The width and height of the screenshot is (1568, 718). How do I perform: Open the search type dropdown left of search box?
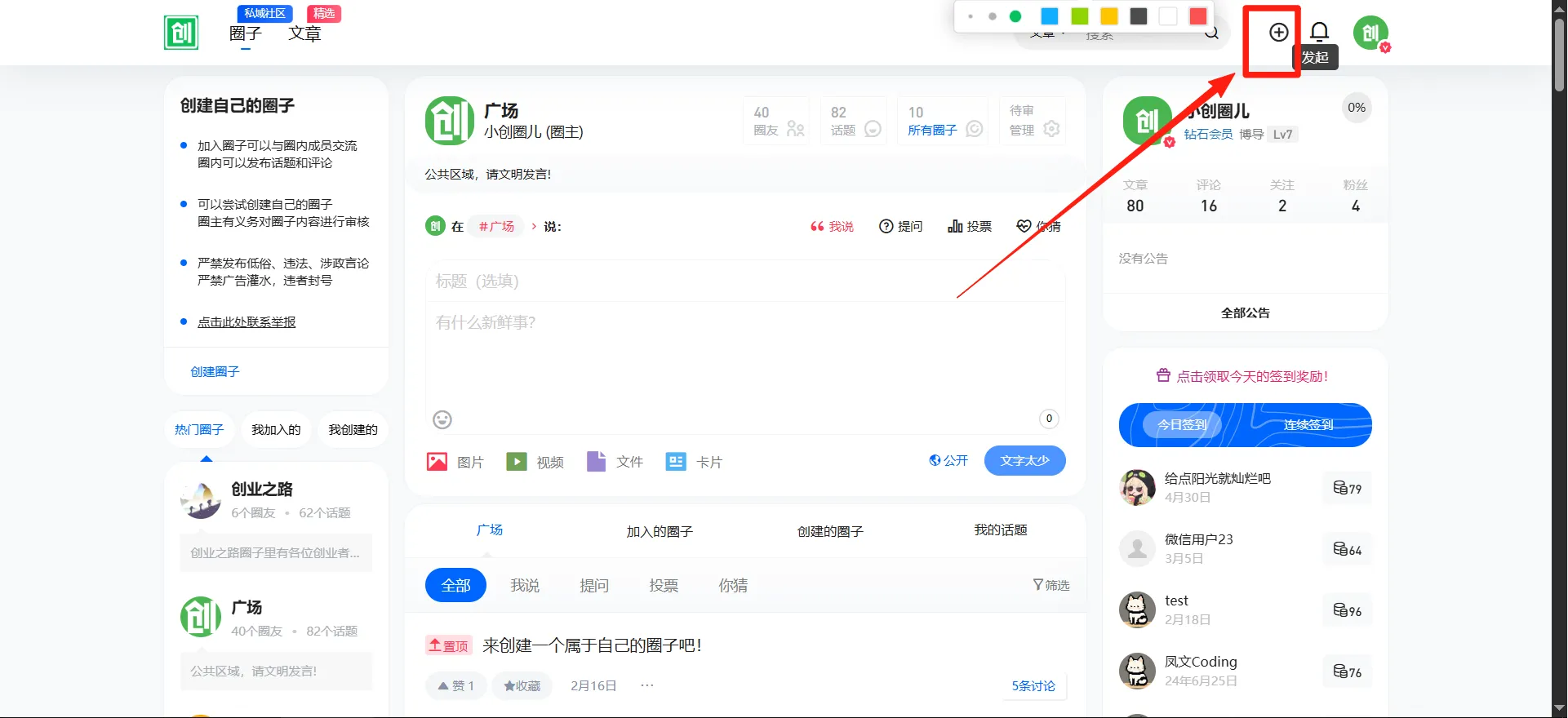1048,33
